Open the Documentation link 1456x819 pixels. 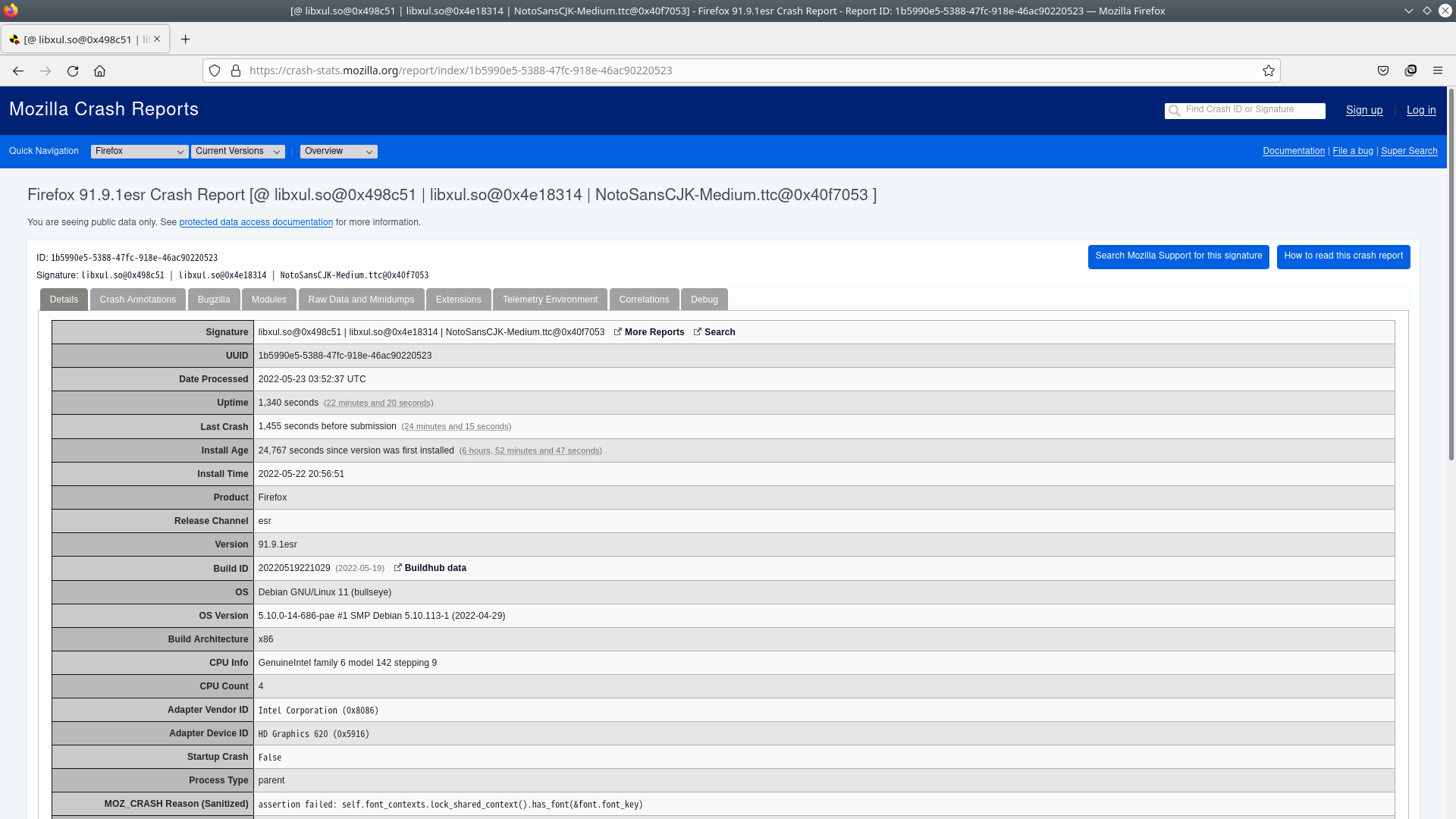tap(1294, 151)
